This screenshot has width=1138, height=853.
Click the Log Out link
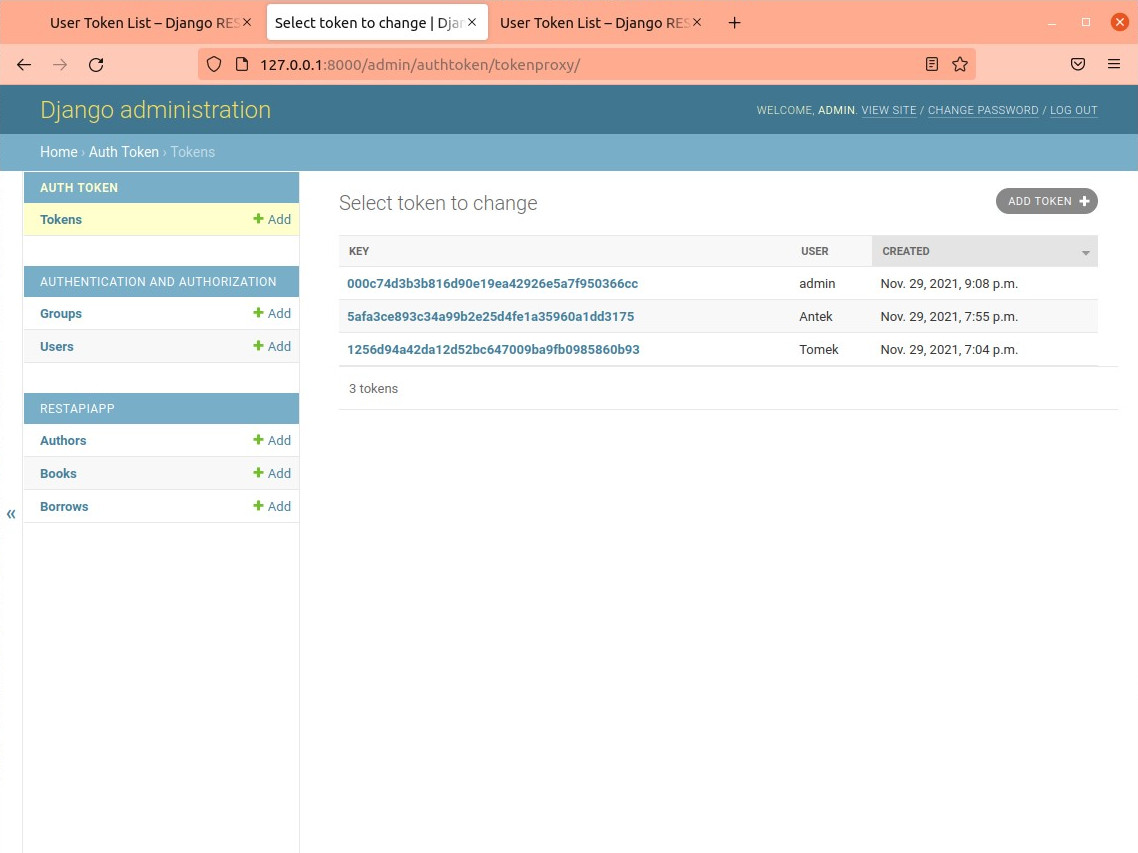[1073, 110]
